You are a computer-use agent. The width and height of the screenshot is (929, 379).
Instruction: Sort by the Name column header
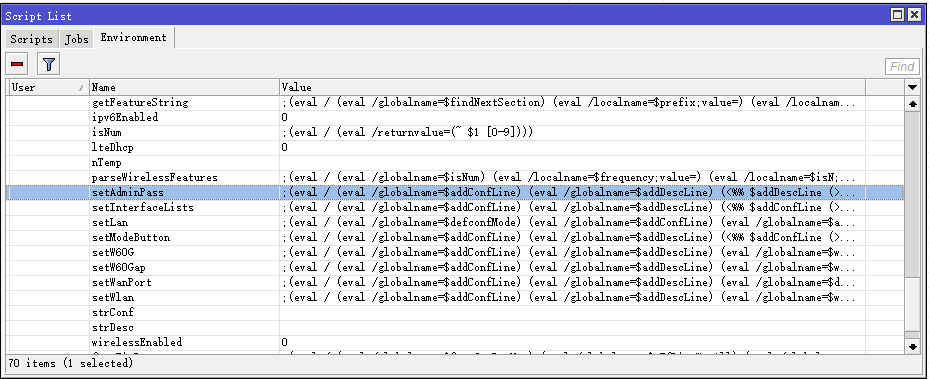pos(184,87)
